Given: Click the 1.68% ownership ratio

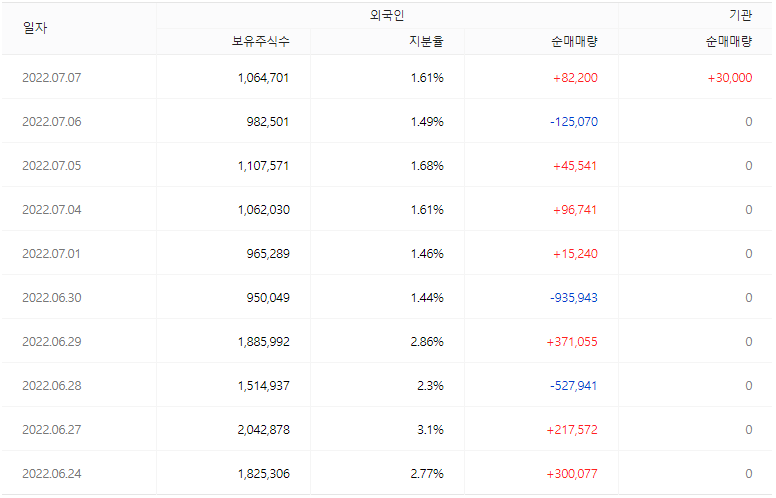Looking at the screenshot, I should click(x=427, y=166).
